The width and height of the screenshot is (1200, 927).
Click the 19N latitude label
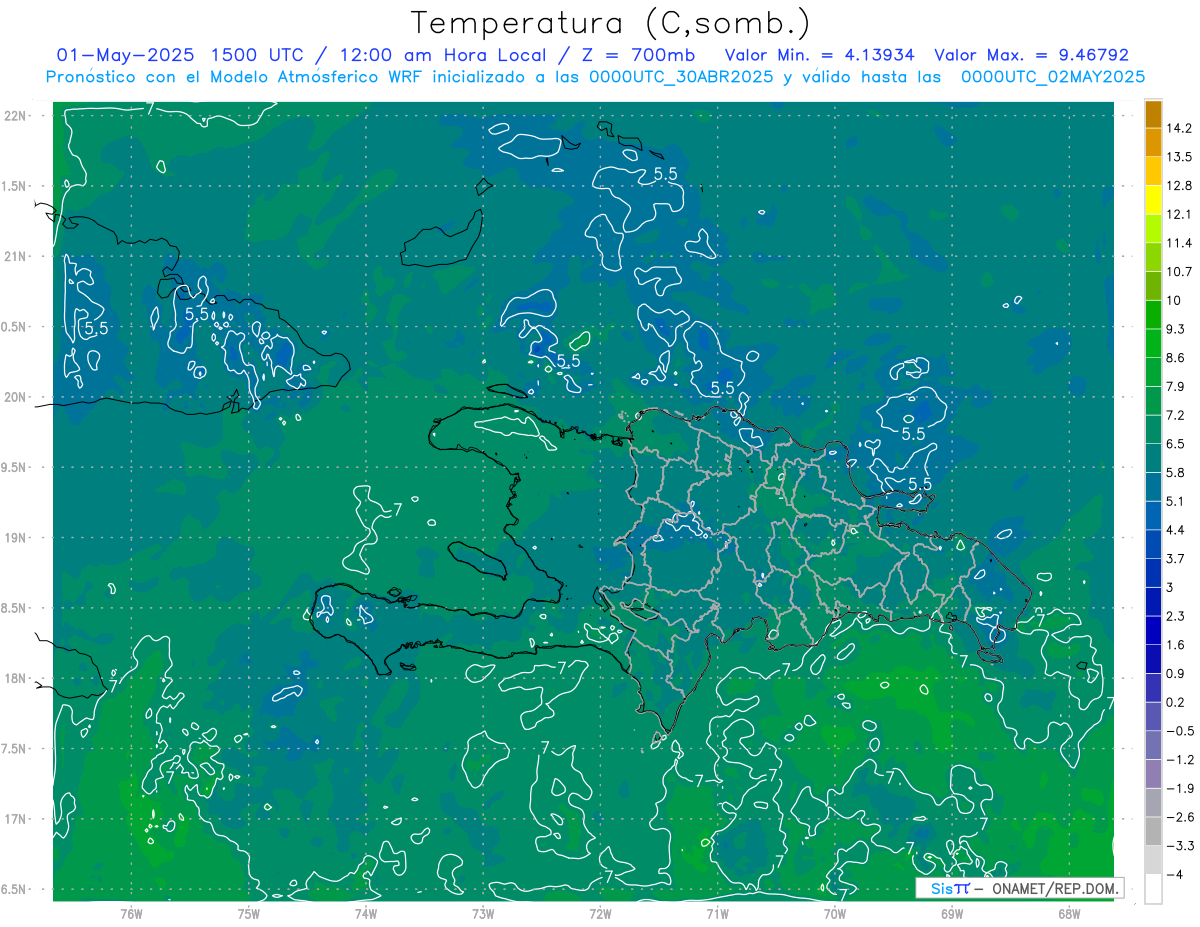click(x=15, y=537)
